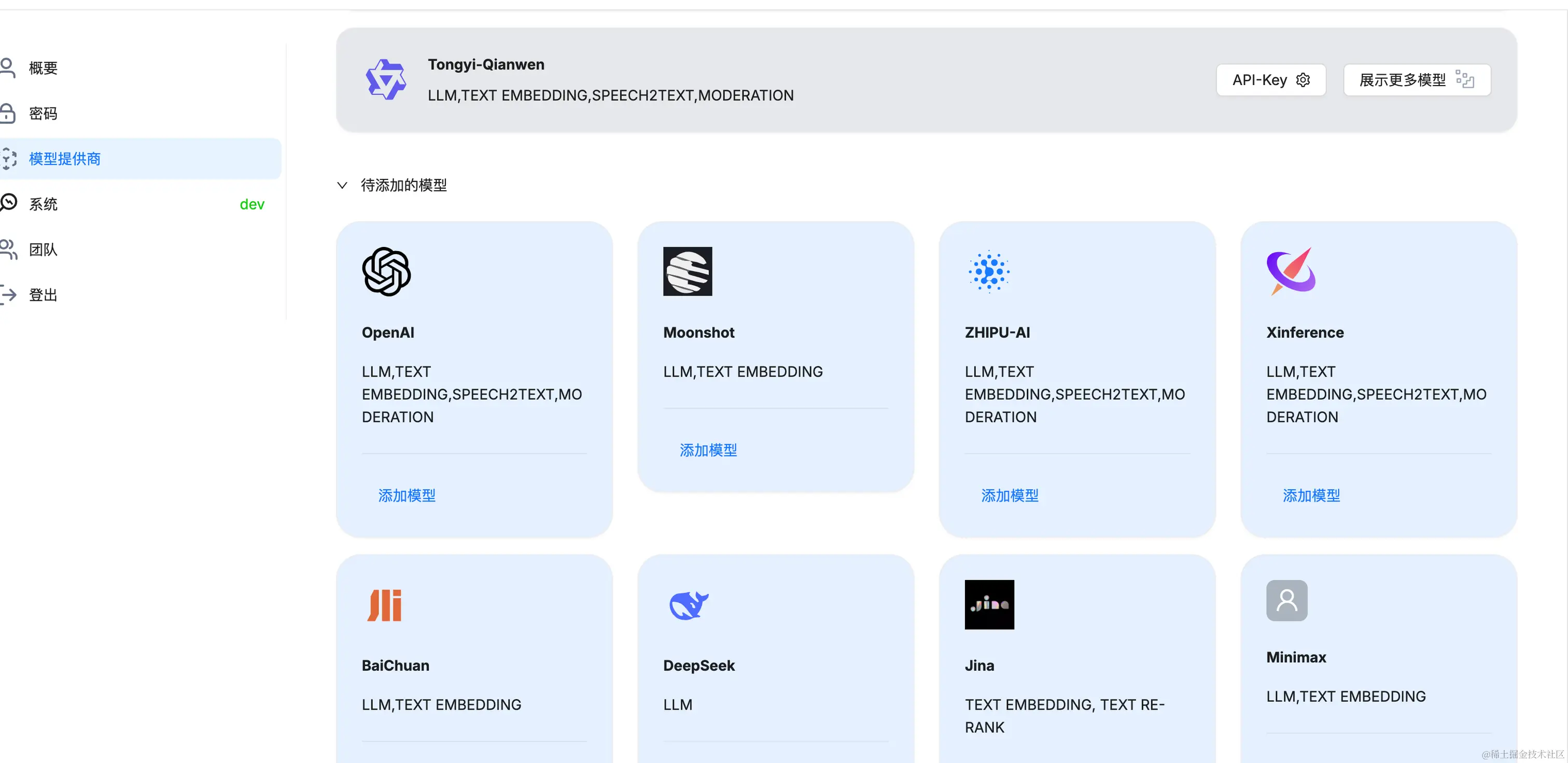Open 展示更多模型 for Tongyi-Qianwen
1568x763 pixels.
click(x=1417, y=80)
